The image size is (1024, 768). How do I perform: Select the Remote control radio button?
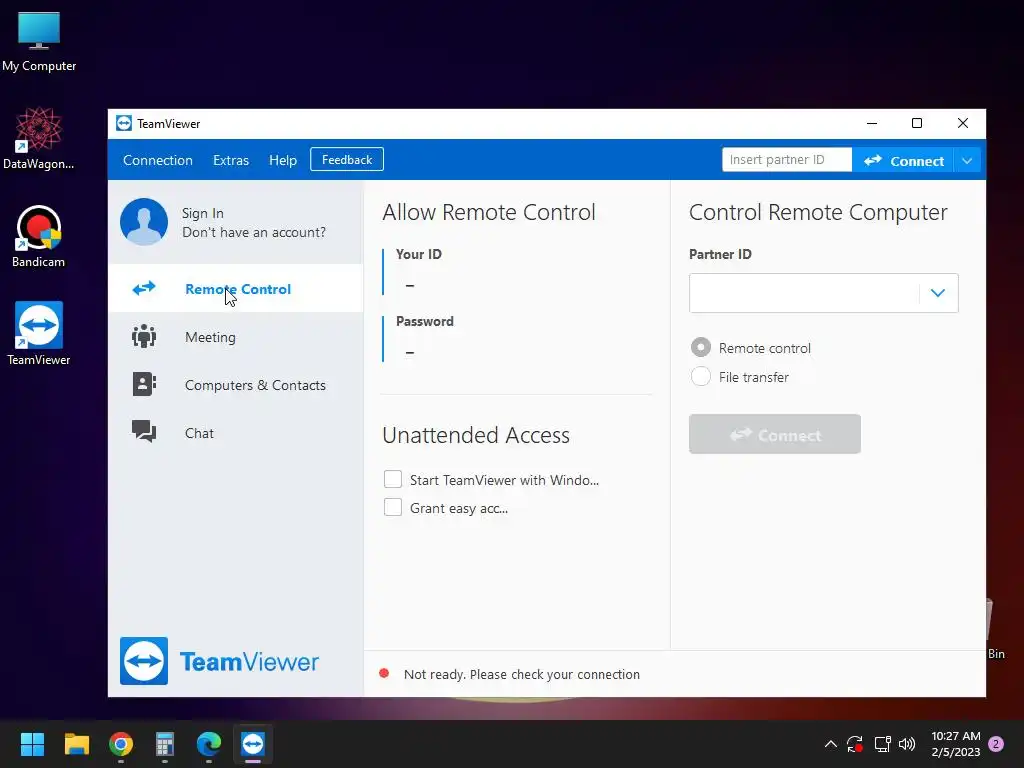(701, 347)
